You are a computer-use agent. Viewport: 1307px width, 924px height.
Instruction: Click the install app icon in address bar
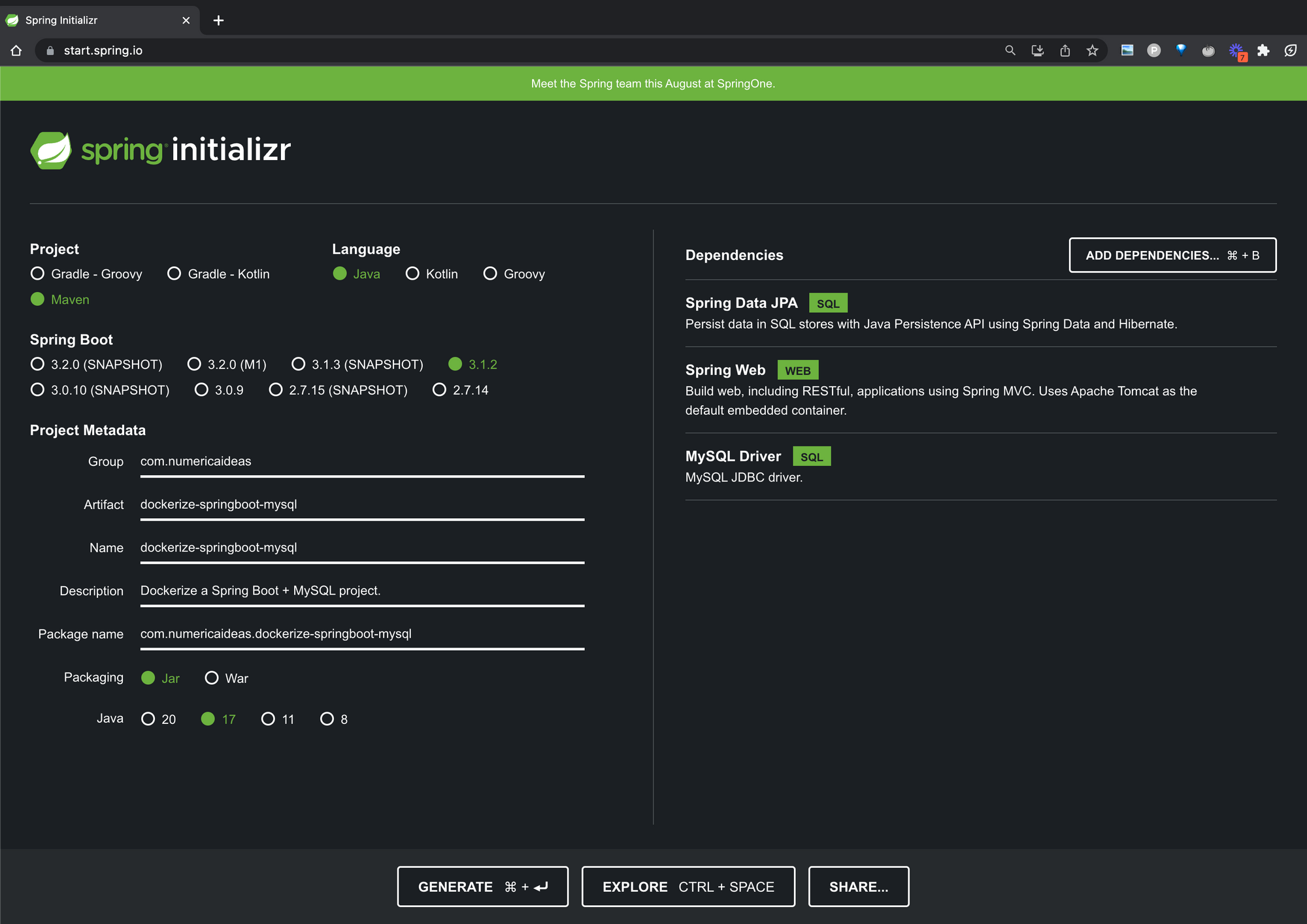[1037, 50]
